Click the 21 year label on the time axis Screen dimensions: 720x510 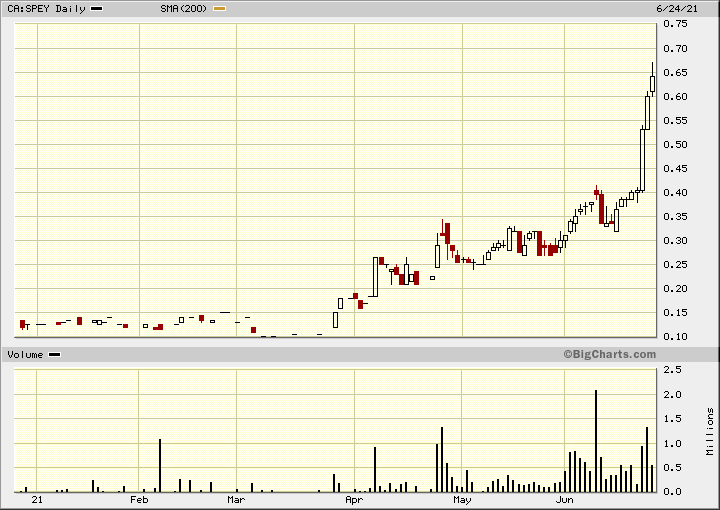pos(37,499)
